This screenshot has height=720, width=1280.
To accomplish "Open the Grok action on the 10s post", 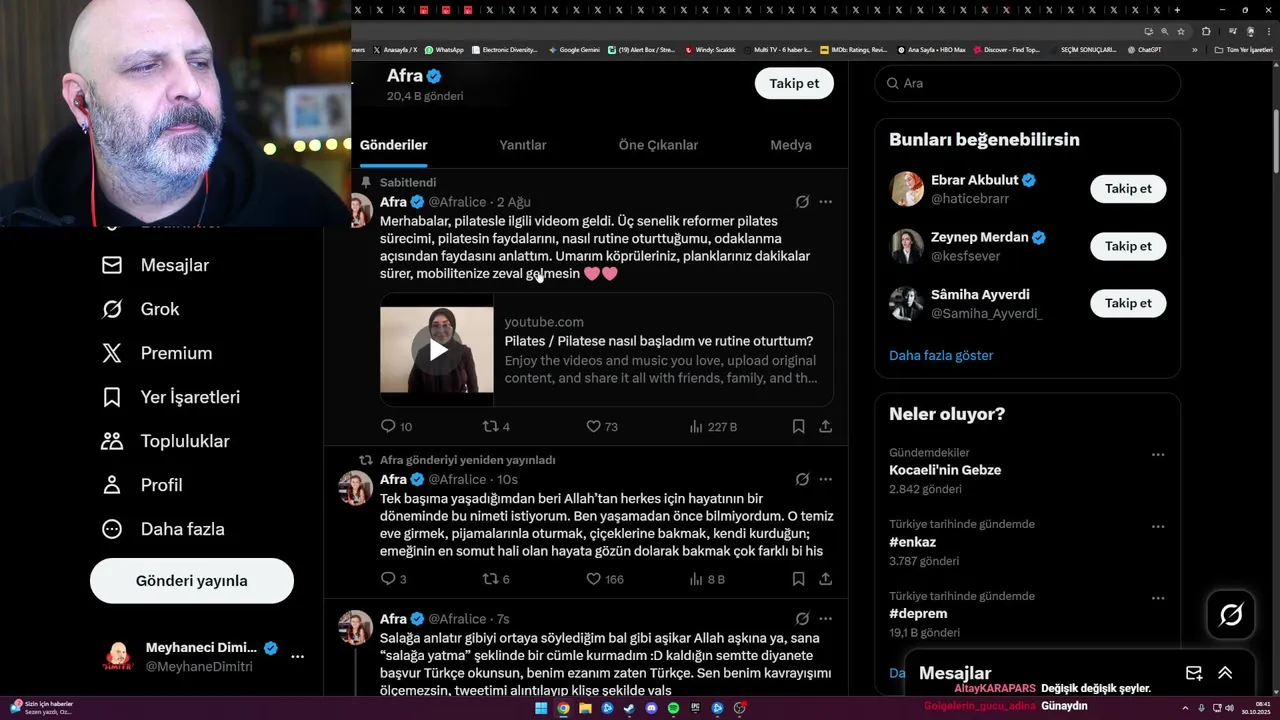I will point(802,479).
